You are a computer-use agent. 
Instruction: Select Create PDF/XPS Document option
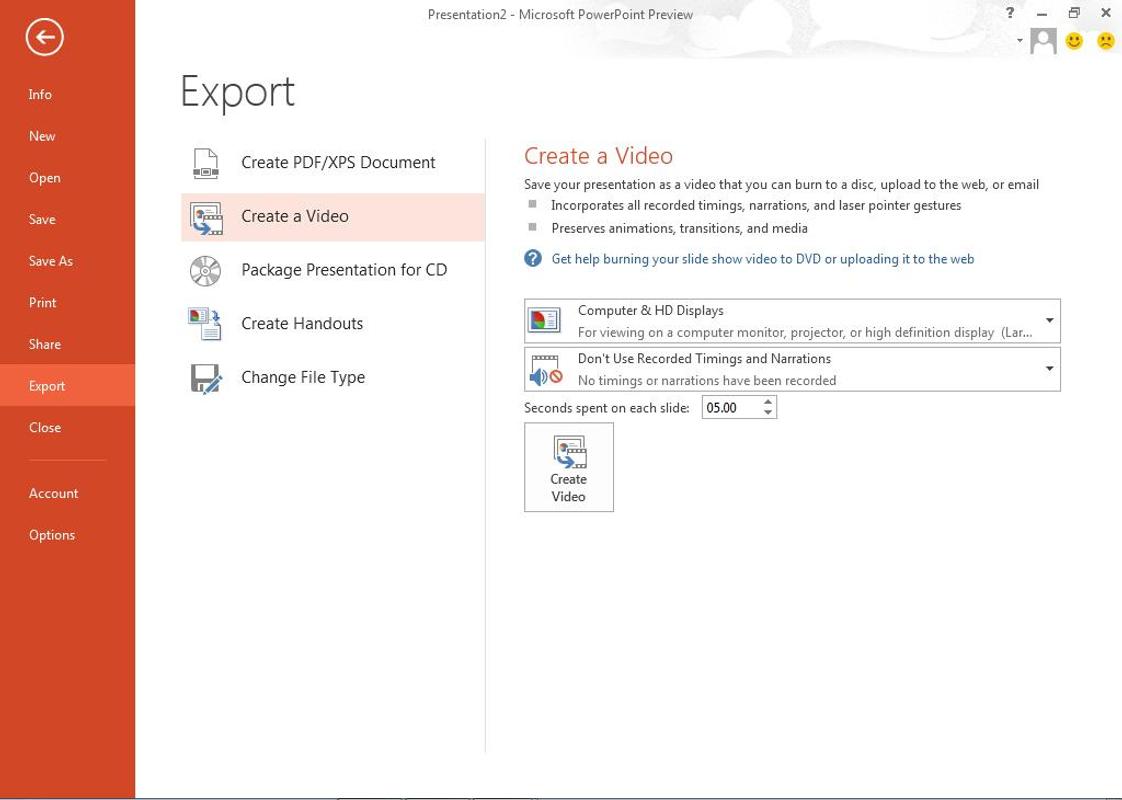click(x=333, y=163)
